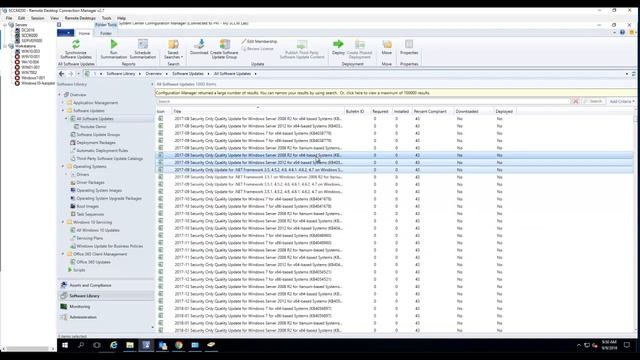The image size is (640, 360).
Task: Select Windows7-001 workstation in connection tree
Action: [33, 78]
